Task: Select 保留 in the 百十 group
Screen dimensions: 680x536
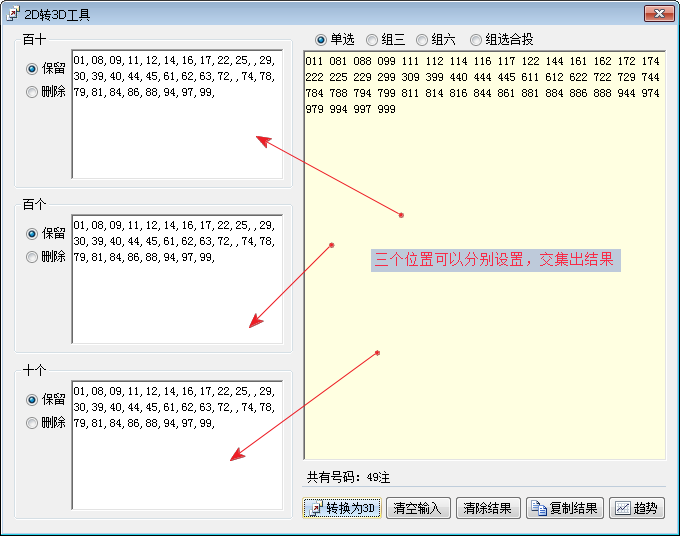Action: click(x=33, y=69)
